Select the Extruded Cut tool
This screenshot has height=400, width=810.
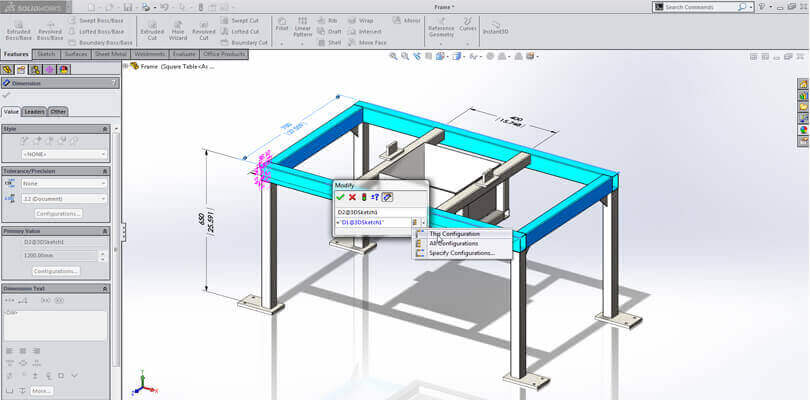coord(152,30)
